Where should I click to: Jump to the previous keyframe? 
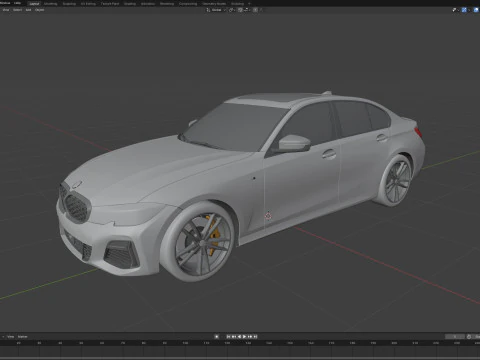click(234, 337)
